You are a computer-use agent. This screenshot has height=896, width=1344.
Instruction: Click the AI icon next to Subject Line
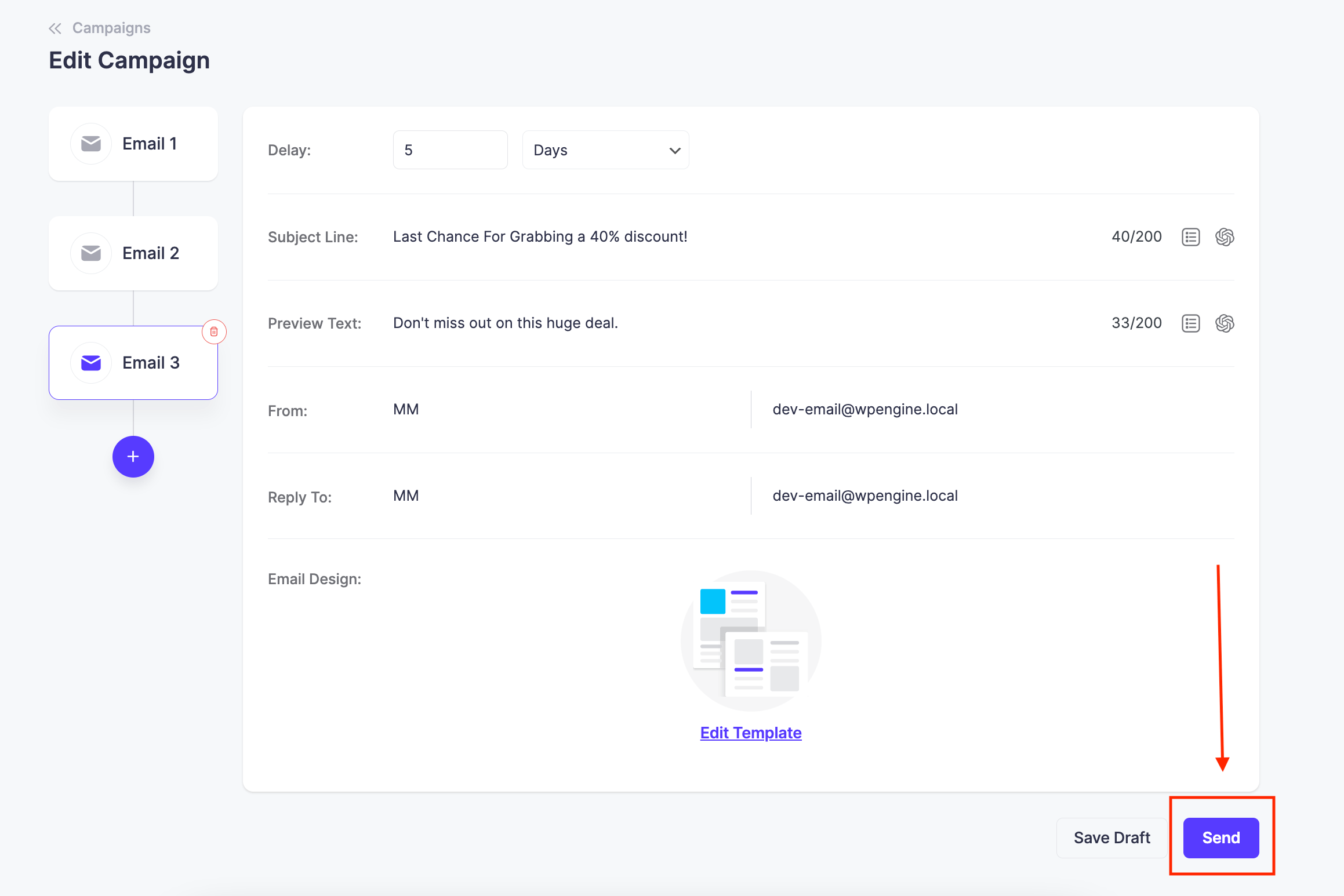pyautogui.click(x=1225, y=236)
